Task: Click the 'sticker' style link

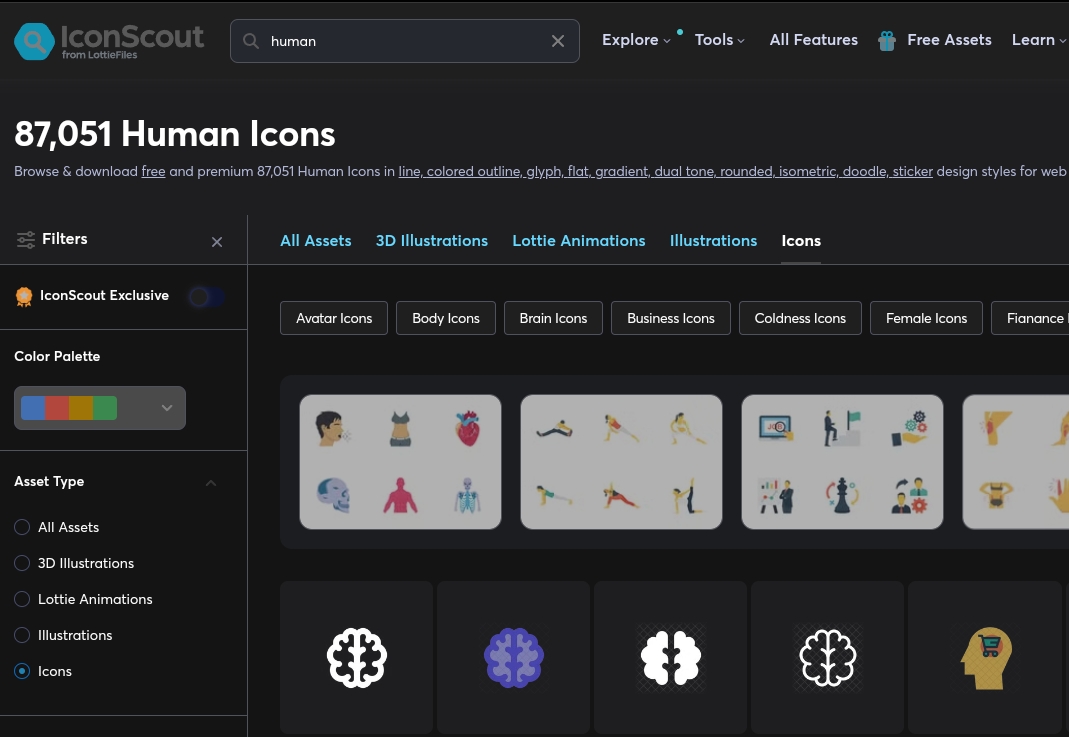Action: pos(912,172)
